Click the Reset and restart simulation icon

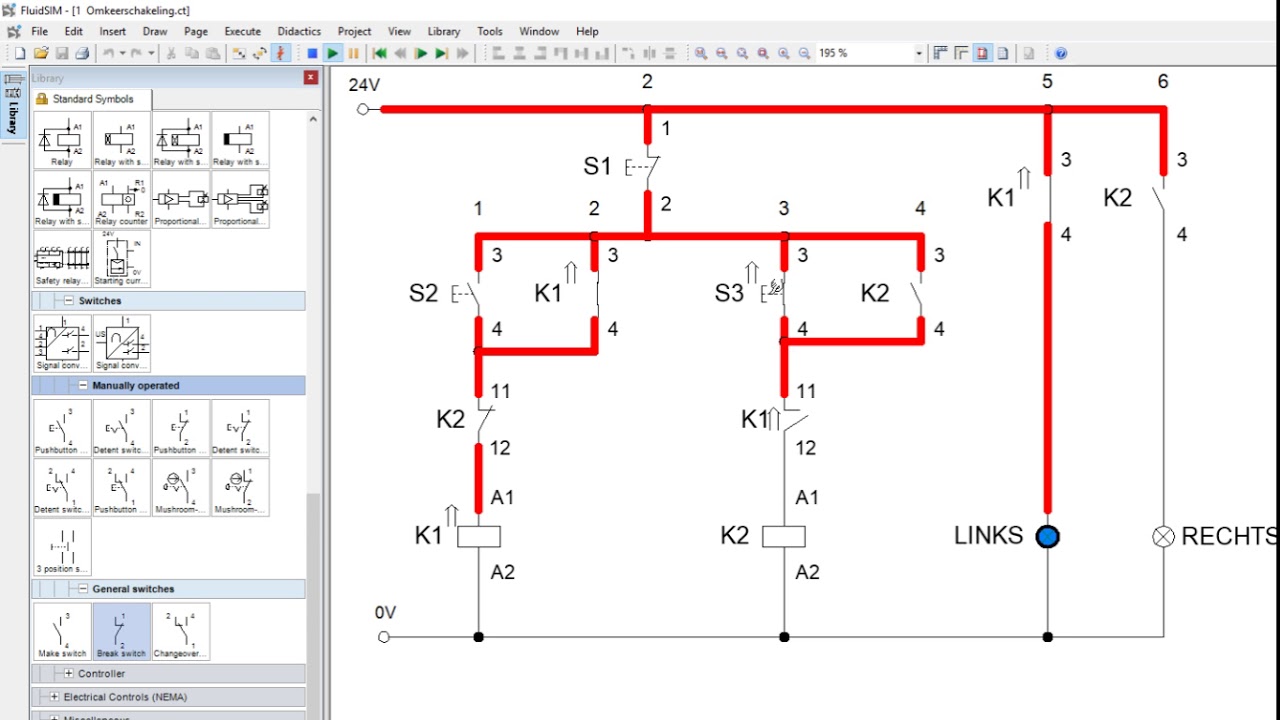[x=379, y=53]
